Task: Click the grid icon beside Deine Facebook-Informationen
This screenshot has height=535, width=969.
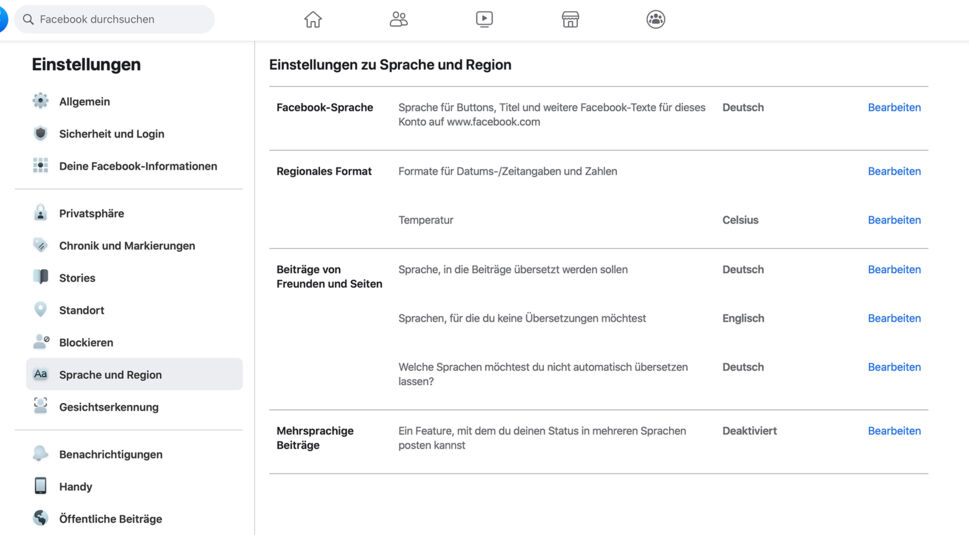Action: (x=40, y=165)
